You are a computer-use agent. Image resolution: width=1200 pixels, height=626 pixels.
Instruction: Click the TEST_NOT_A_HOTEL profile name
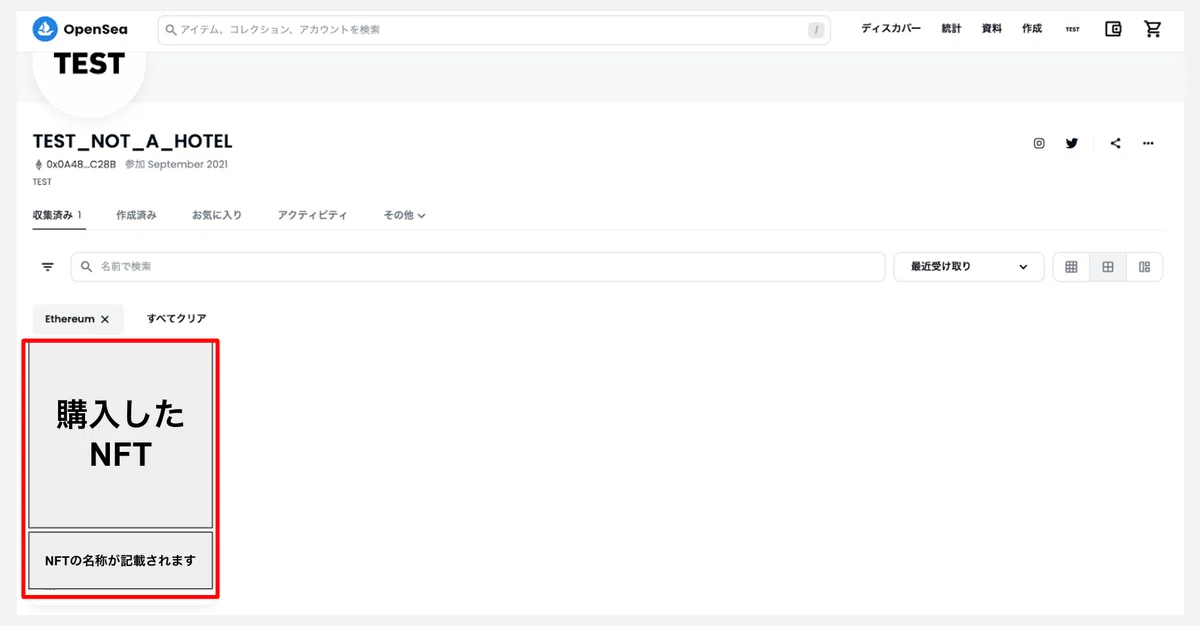point(132,141)
